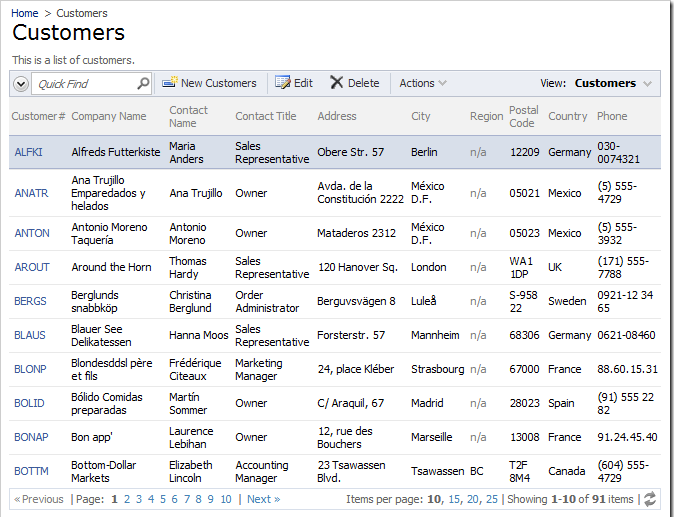Screen dimensions: 674x517
Task: Sort by Region column header
Action: [486, 116]
